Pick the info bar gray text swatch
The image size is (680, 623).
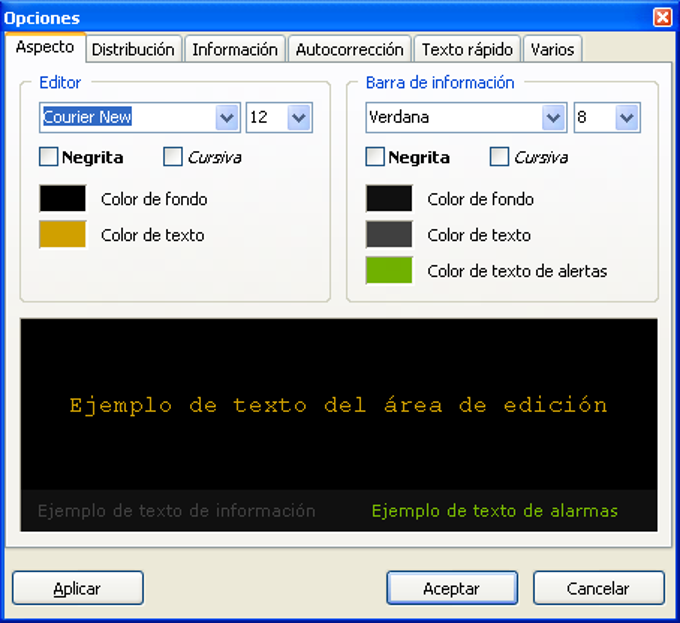click(x=389, y=235)
